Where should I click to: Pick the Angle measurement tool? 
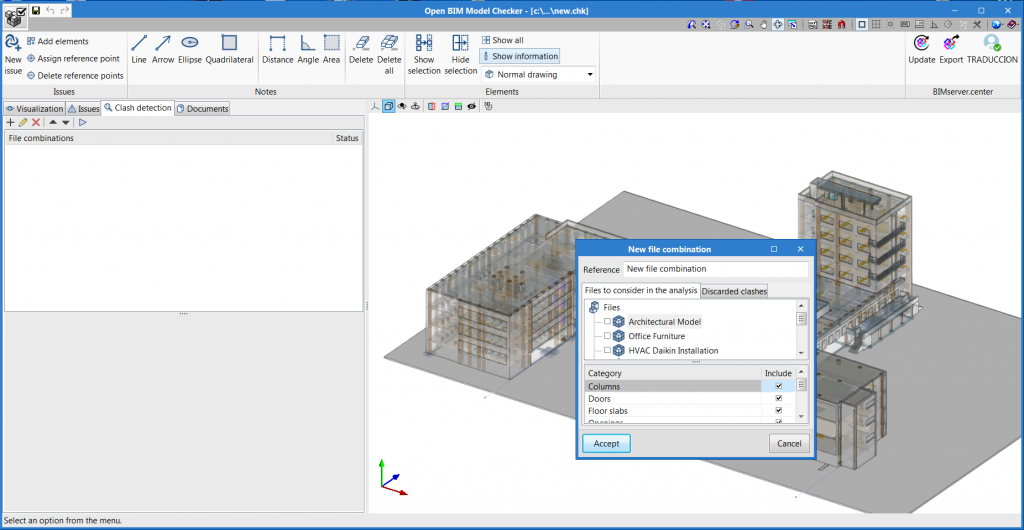[307, 48]
